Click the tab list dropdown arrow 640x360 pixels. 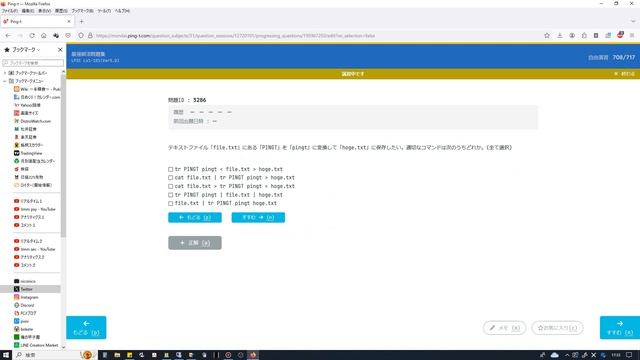click(x=633, y=21)
